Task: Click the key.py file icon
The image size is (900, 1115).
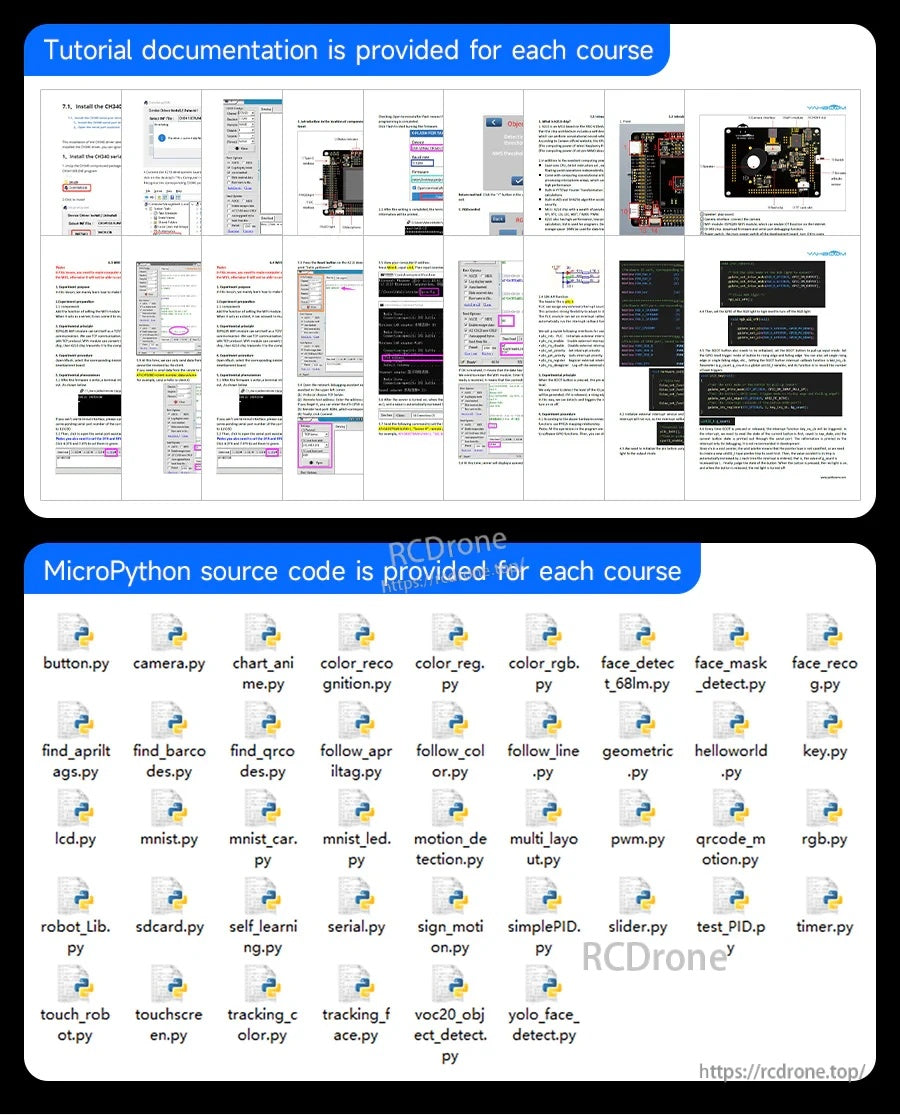Action: pos(825,720)
